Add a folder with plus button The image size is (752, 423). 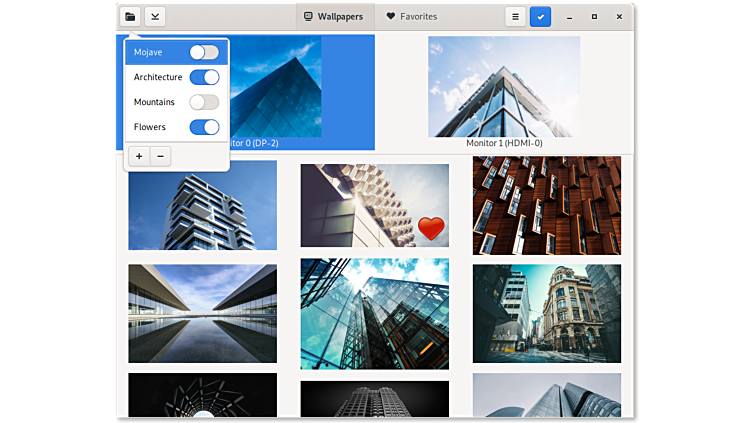click(139, 156)
